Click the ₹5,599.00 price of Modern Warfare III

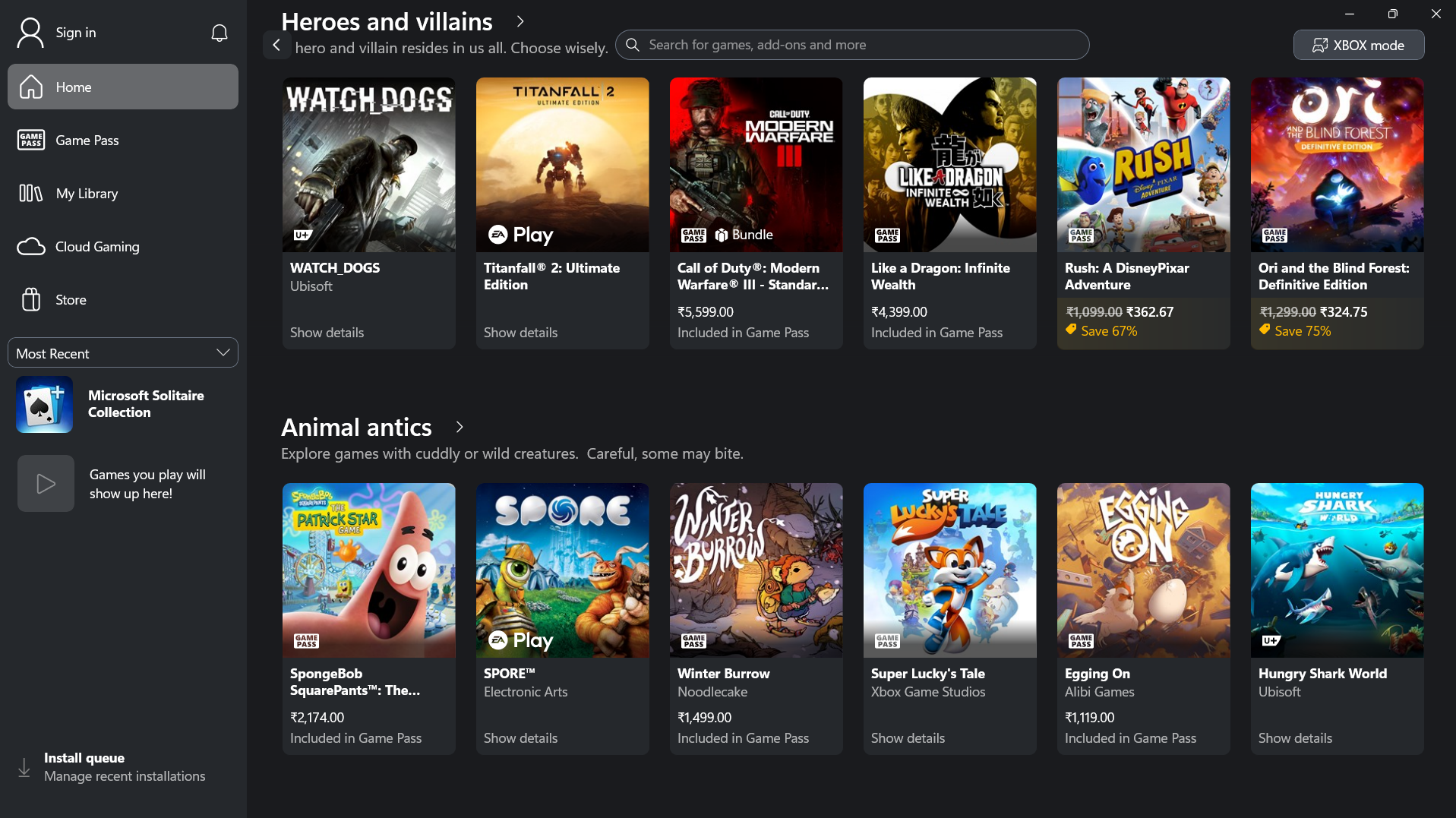[x=706, y=312]
